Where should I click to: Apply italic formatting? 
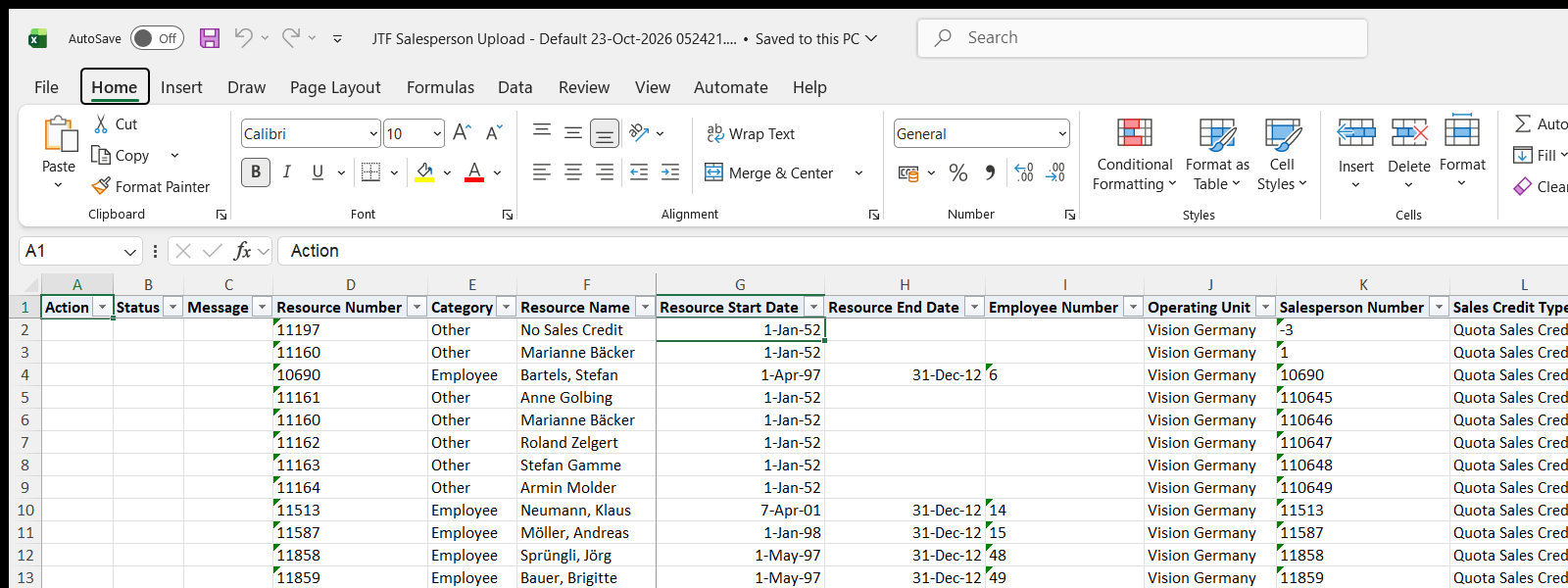click(x=287, y=172)
